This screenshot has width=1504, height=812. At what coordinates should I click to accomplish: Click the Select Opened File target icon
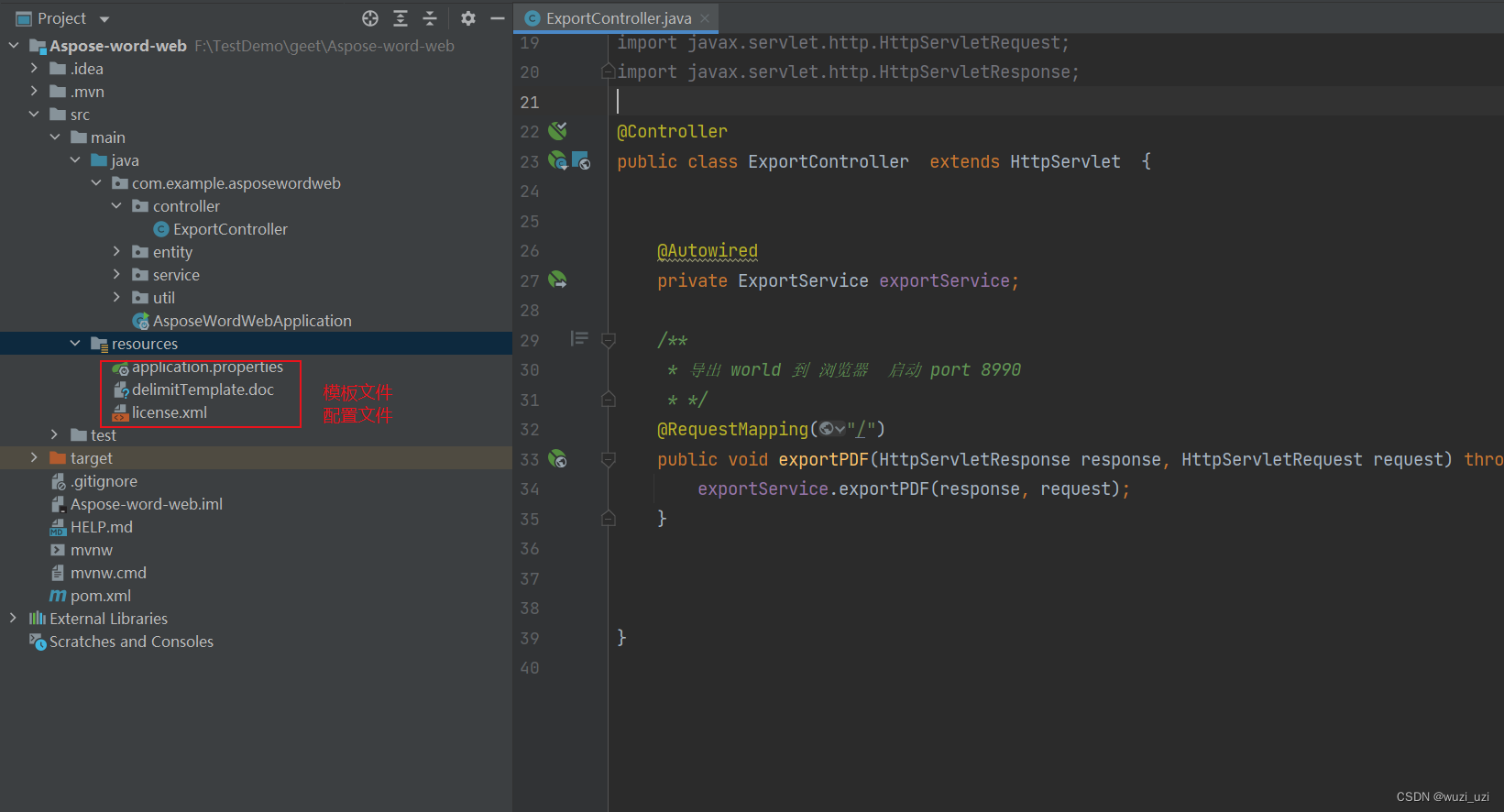coord(370,18)
